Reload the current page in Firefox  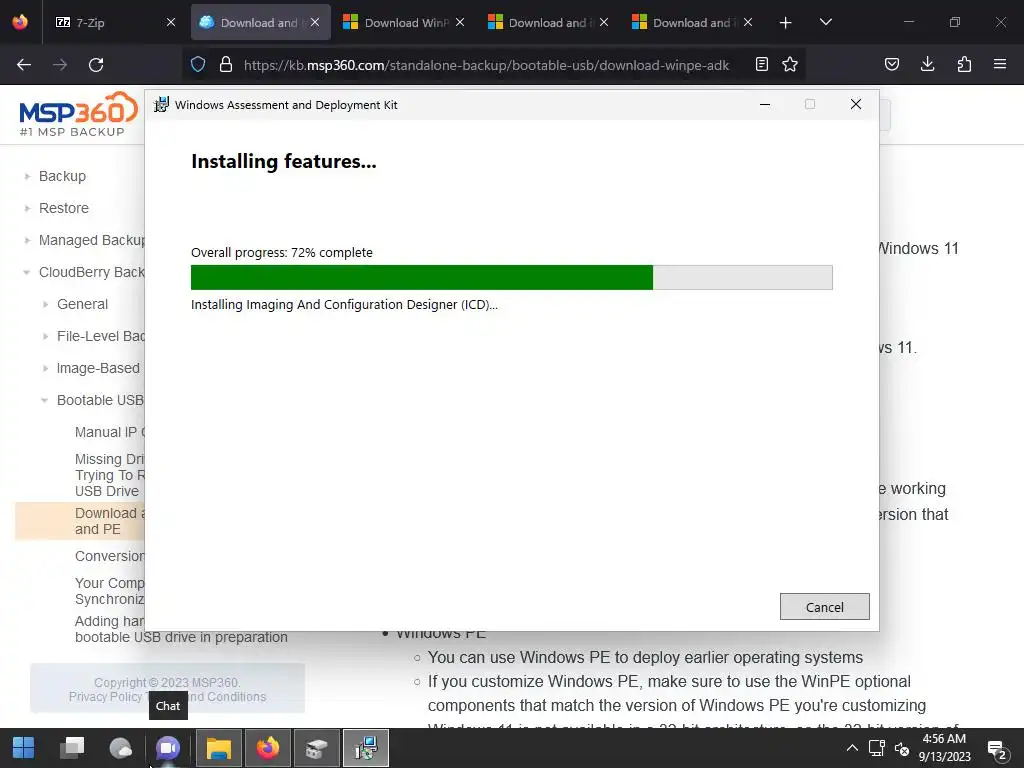click(x=96, y=65)
